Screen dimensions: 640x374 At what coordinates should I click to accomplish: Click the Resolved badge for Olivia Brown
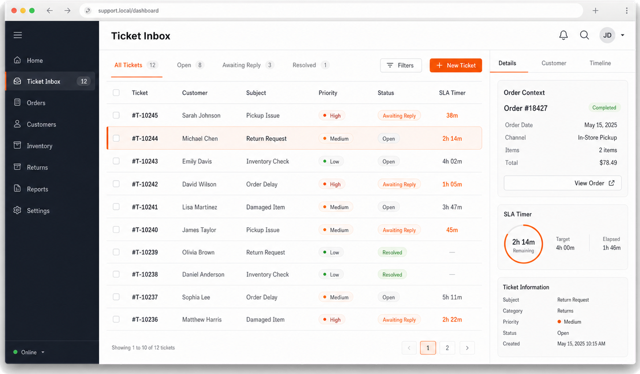click(392, 252)
